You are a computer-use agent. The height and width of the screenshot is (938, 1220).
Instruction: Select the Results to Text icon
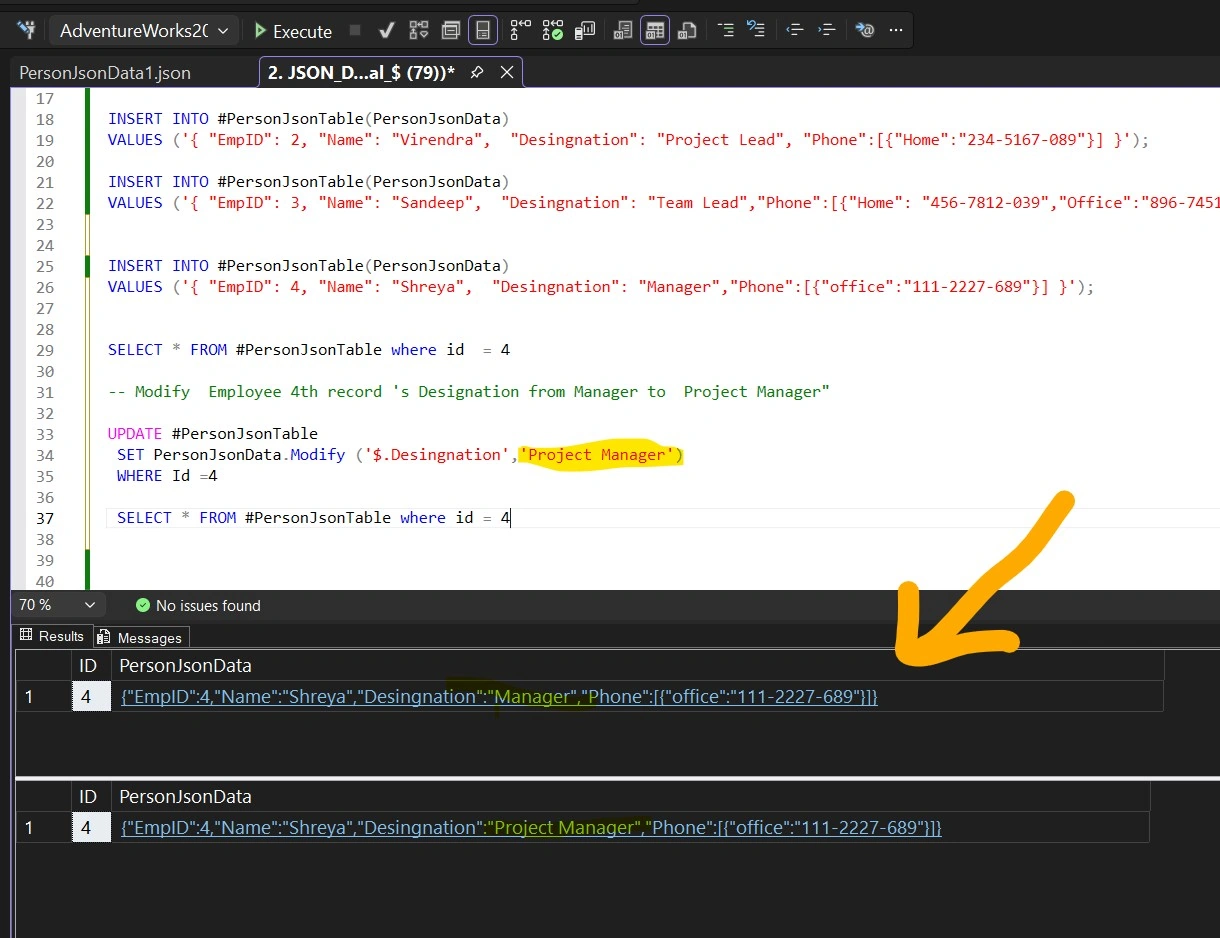click(x=623, y=31)
